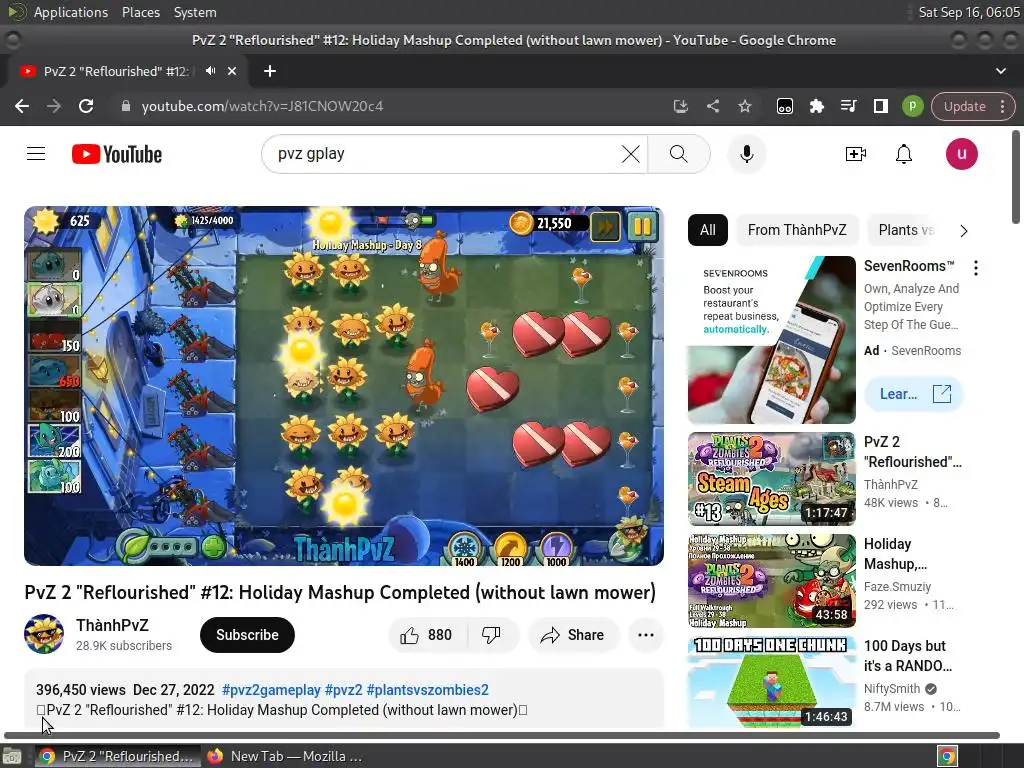Open Chrome three-dot menu
The width and height of the screenshot is (1024, 768).
[x=1002, y=106]
